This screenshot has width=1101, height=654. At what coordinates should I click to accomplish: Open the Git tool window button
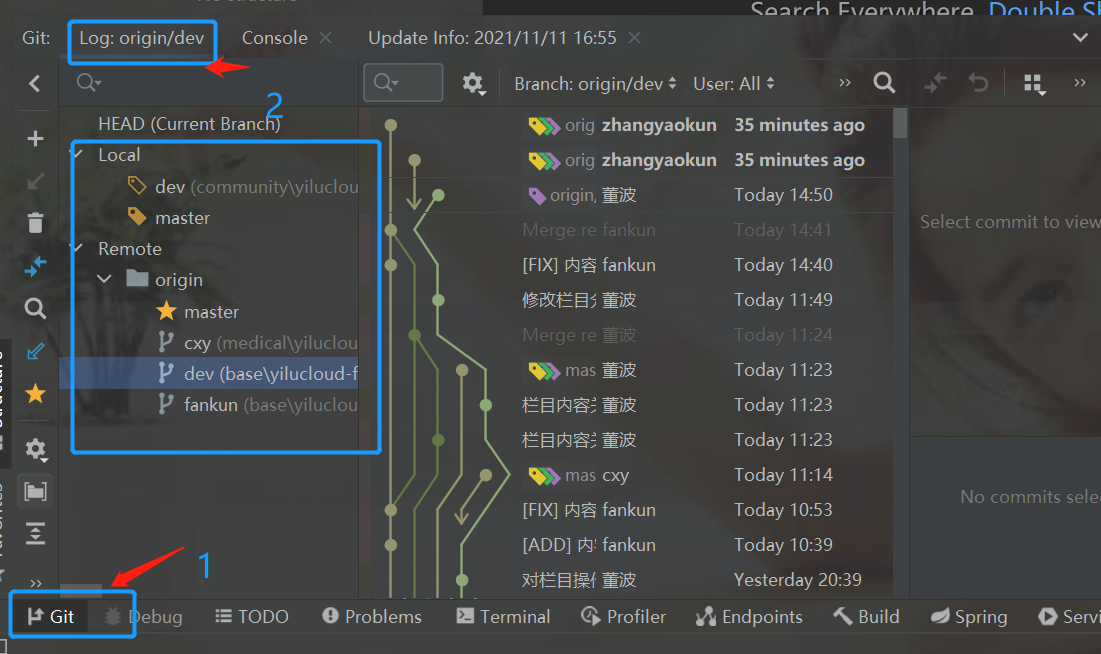tap(51, 617)
